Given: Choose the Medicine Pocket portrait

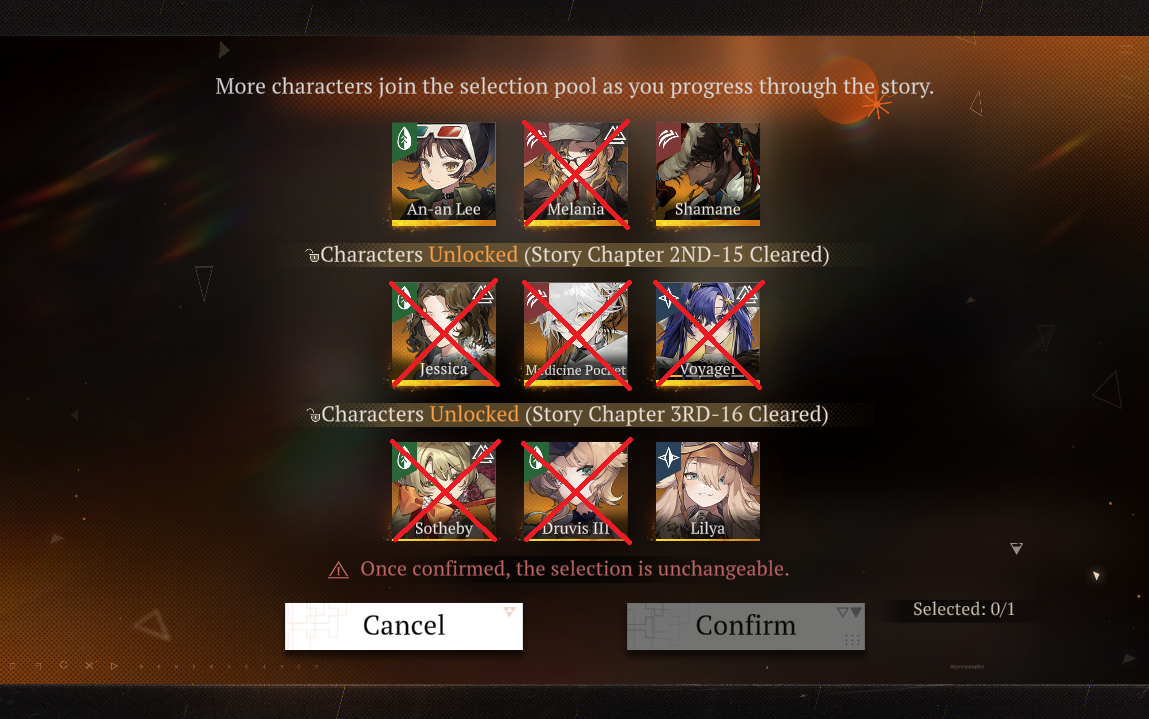Looking at the screenshot, I should point(575,333).
